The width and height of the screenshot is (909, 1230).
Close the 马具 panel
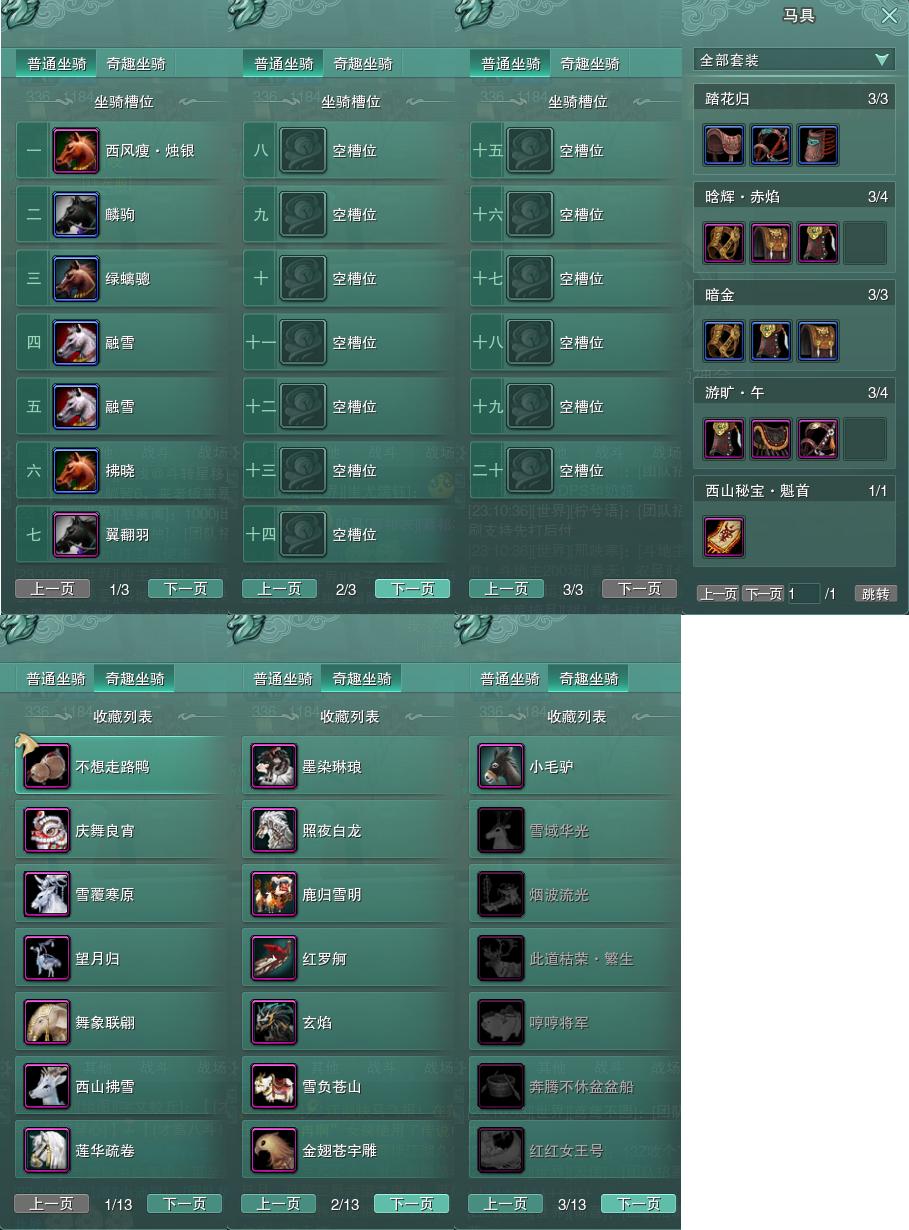[889, 16]
